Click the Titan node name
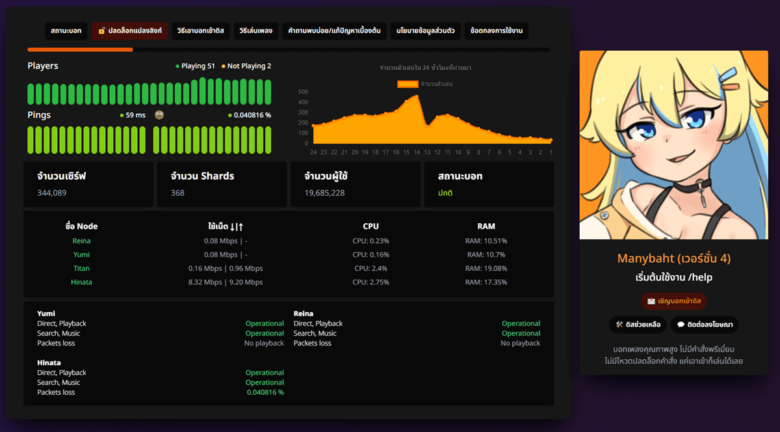 click(81, 269)
